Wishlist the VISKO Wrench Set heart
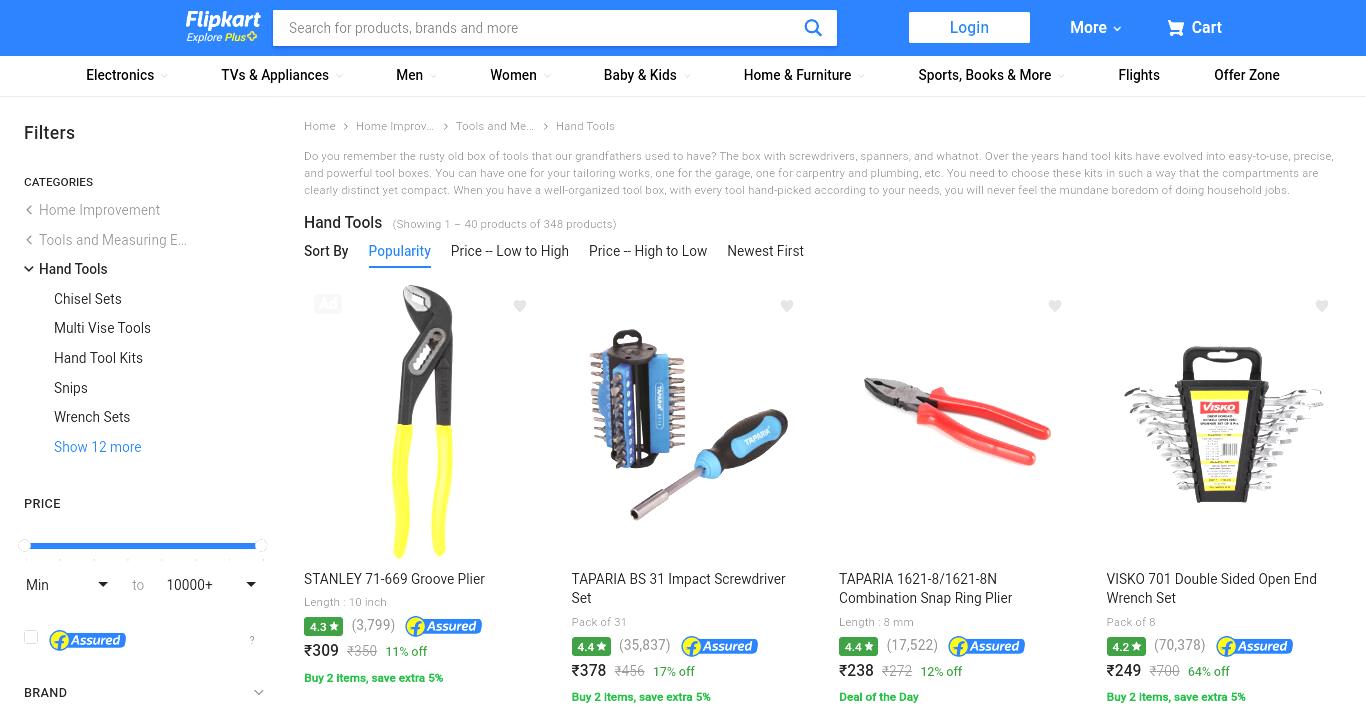The width and height of the screenshot is (1366, 728). click(1322, 306)
